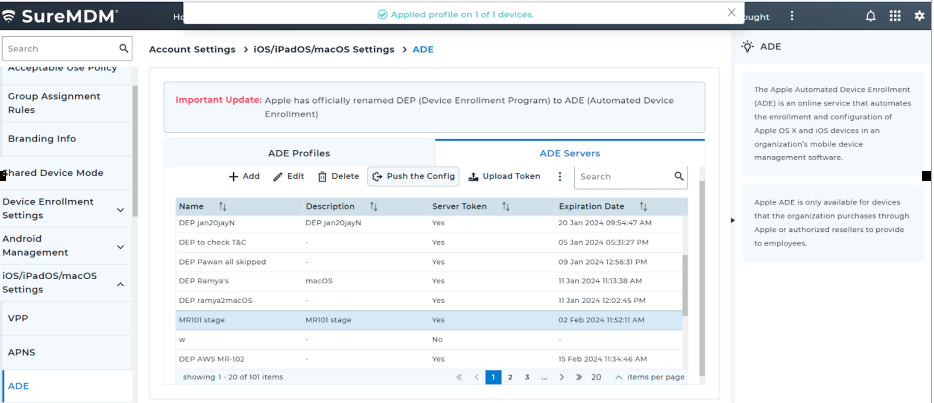Click iOS/iPadOS/macOS Settings breadcrumb link
Viewport: 934px width, 403px height.
click(x=324, y=49)
